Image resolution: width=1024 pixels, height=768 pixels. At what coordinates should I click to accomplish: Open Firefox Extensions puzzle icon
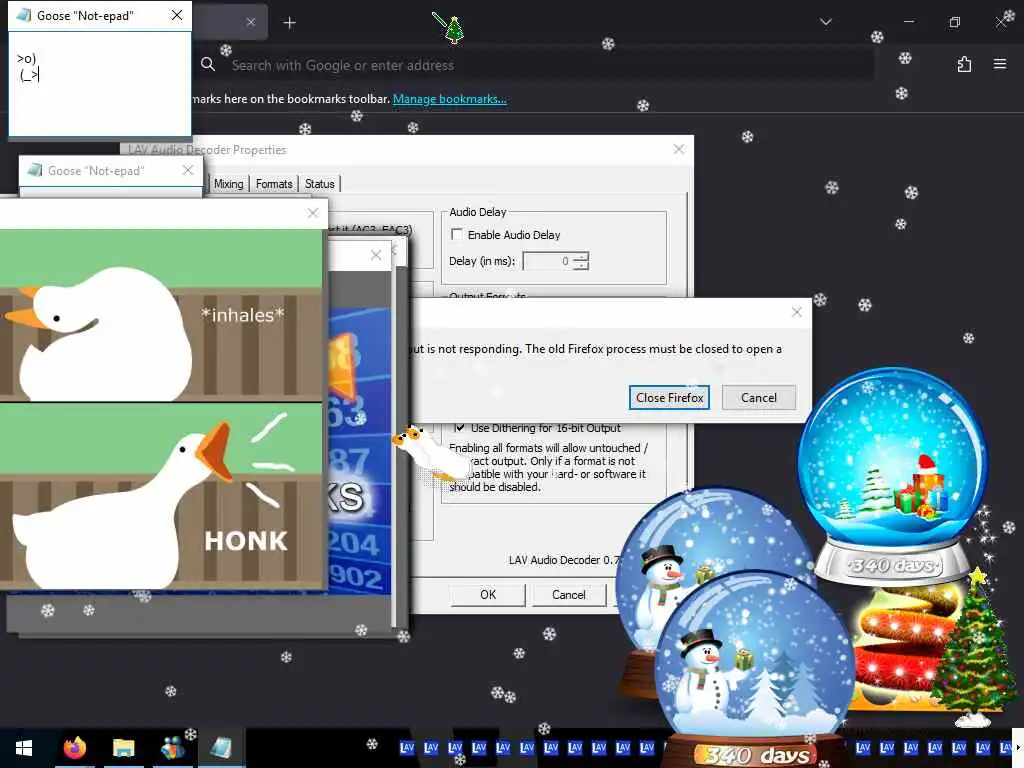click(964, 64)
